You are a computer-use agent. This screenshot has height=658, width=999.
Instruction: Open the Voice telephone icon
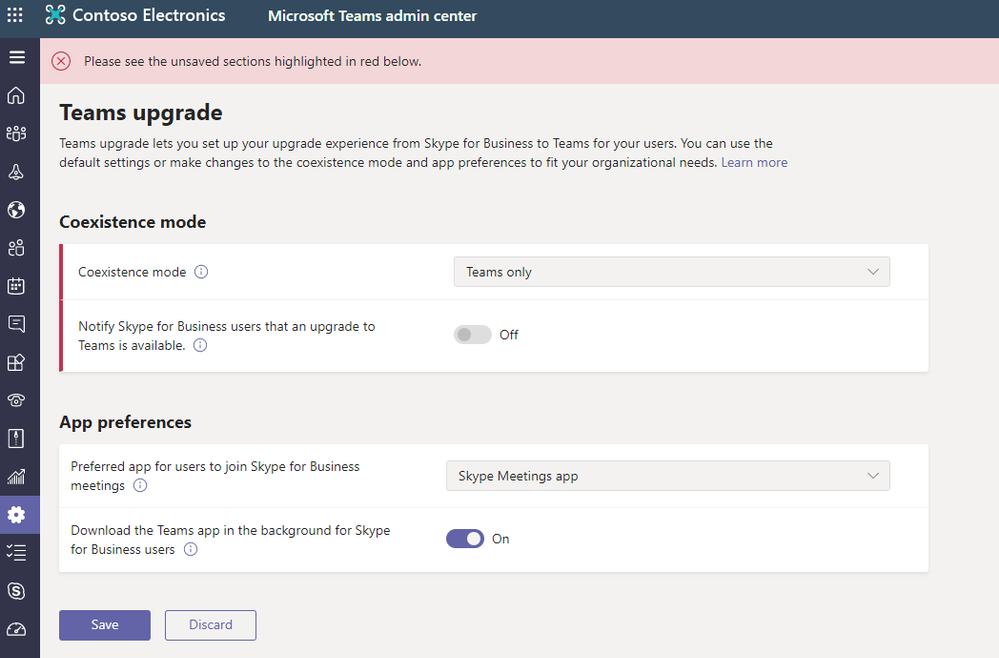[17, 400]
